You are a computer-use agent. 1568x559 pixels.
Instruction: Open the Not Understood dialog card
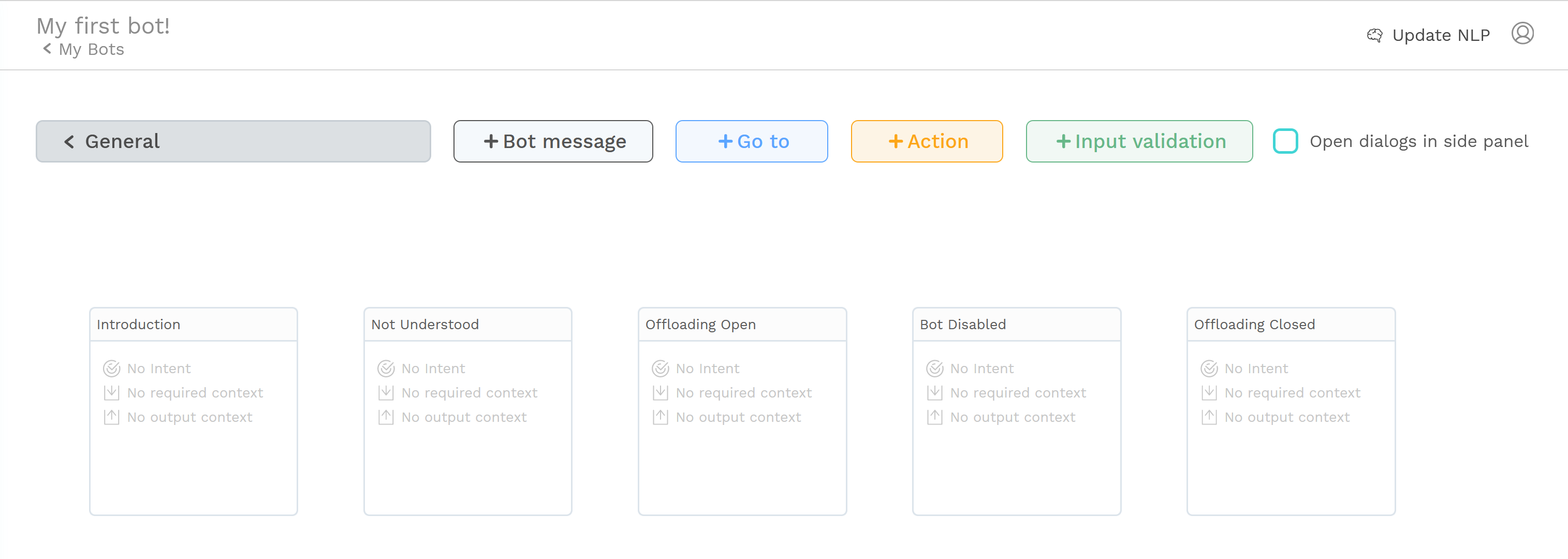[467, 411]
